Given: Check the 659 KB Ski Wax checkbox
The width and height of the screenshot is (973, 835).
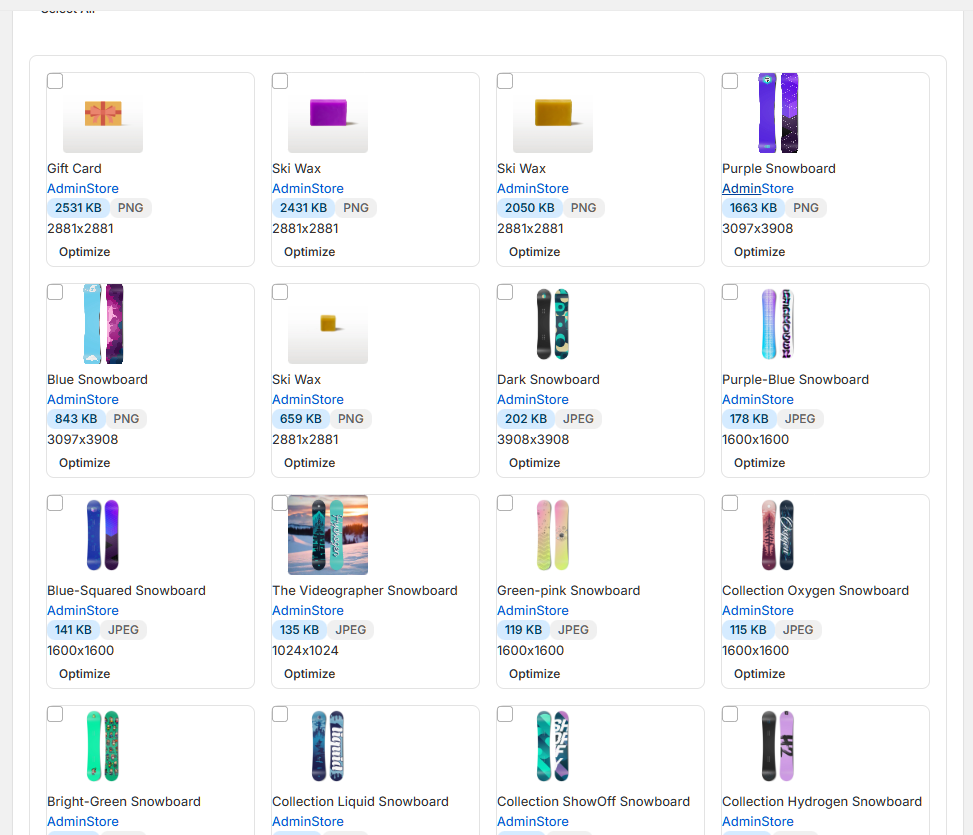Looking at the screenshot, I should (x=280, y=292).
